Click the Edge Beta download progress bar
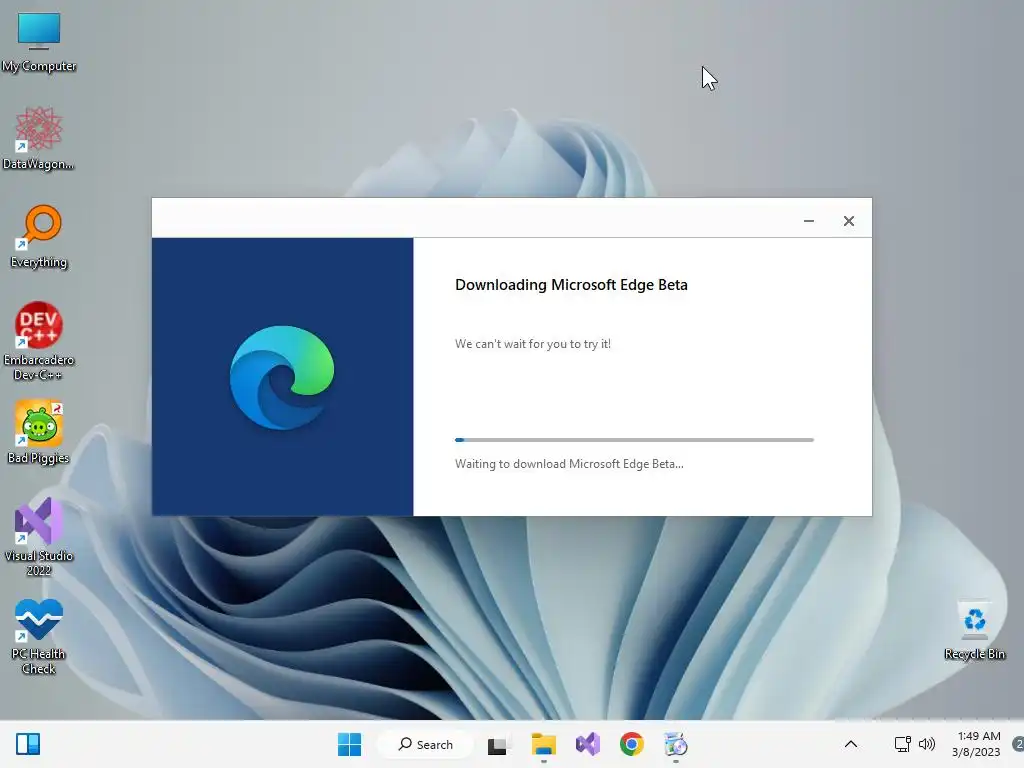 point(634,440)
